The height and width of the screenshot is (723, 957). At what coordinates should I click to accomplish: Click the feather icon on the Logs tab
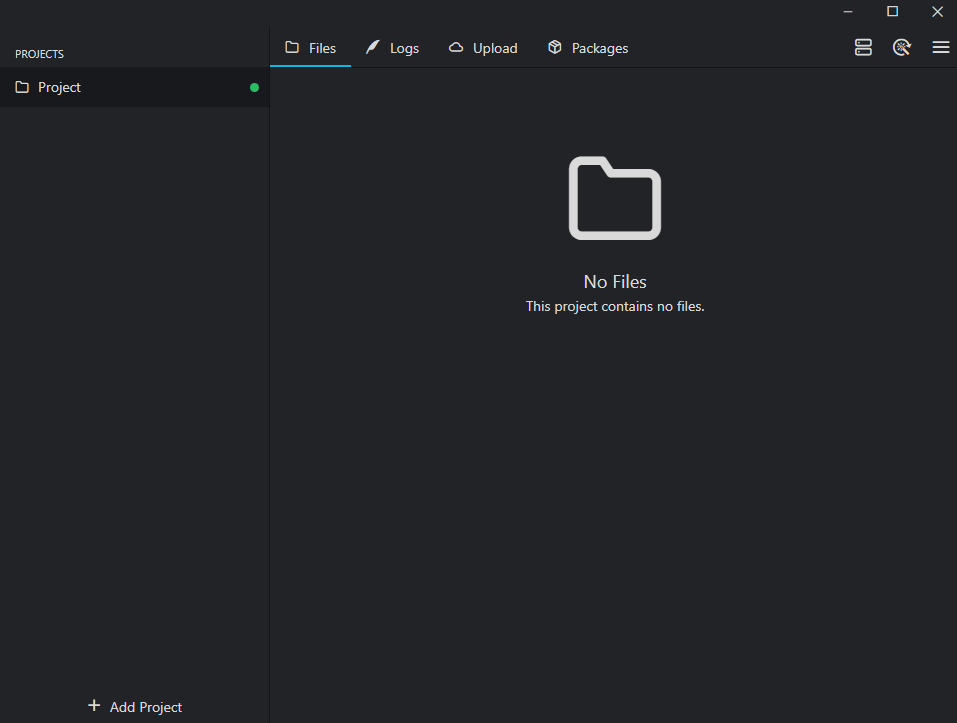click(372, 48)
